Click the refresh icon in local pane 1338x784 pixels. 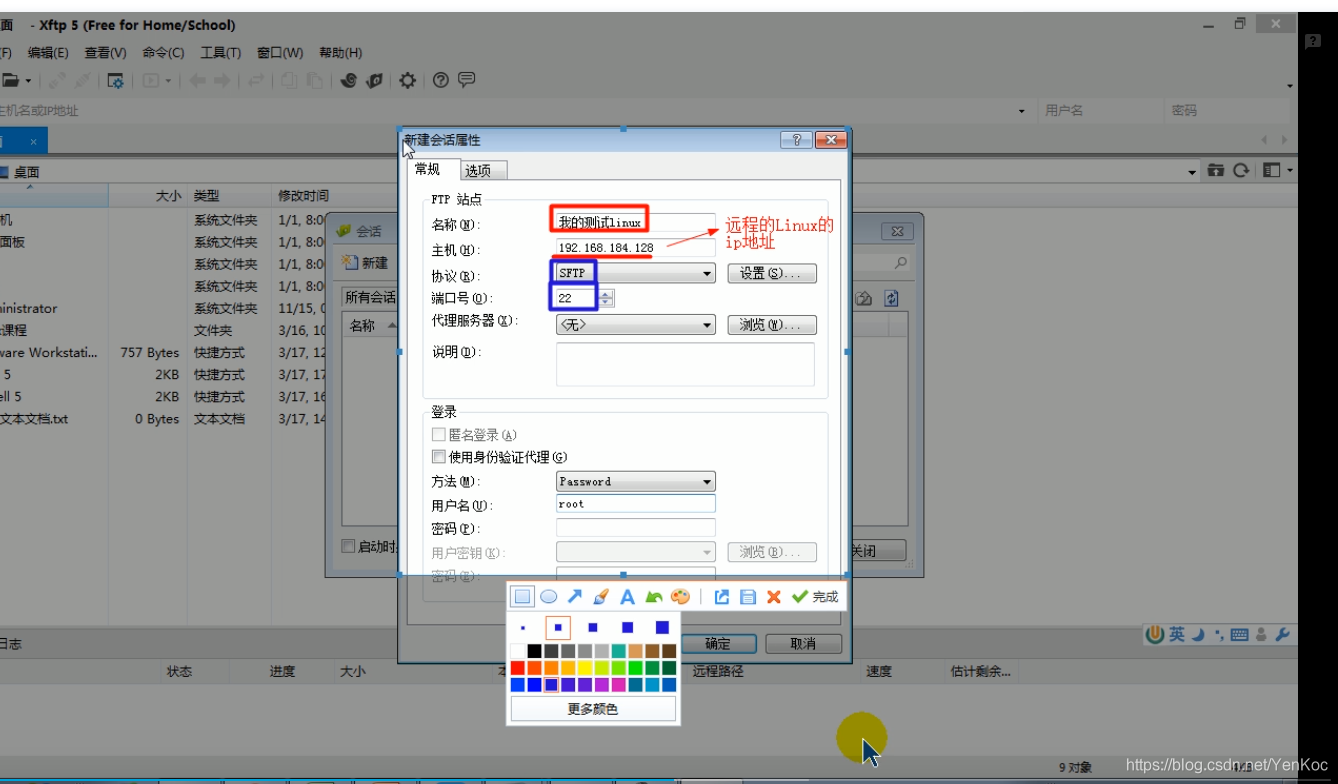[x=1241, y=171]
